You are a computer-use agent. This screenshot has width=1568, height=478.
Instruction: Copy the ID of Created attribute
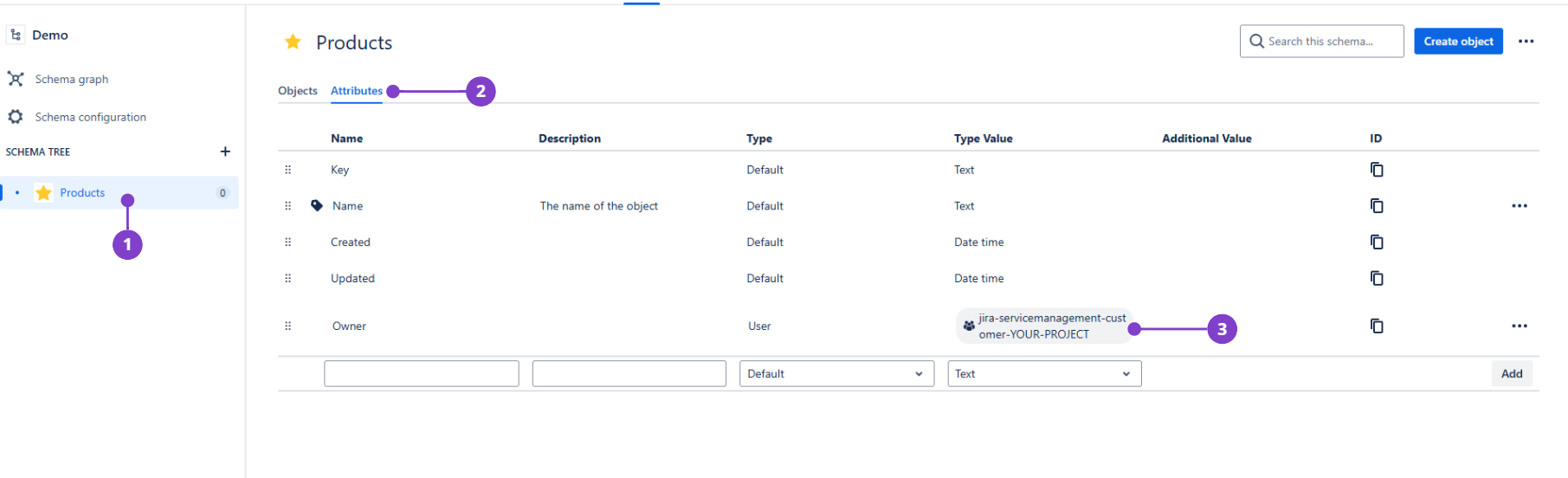click(x=1377, y=242)
